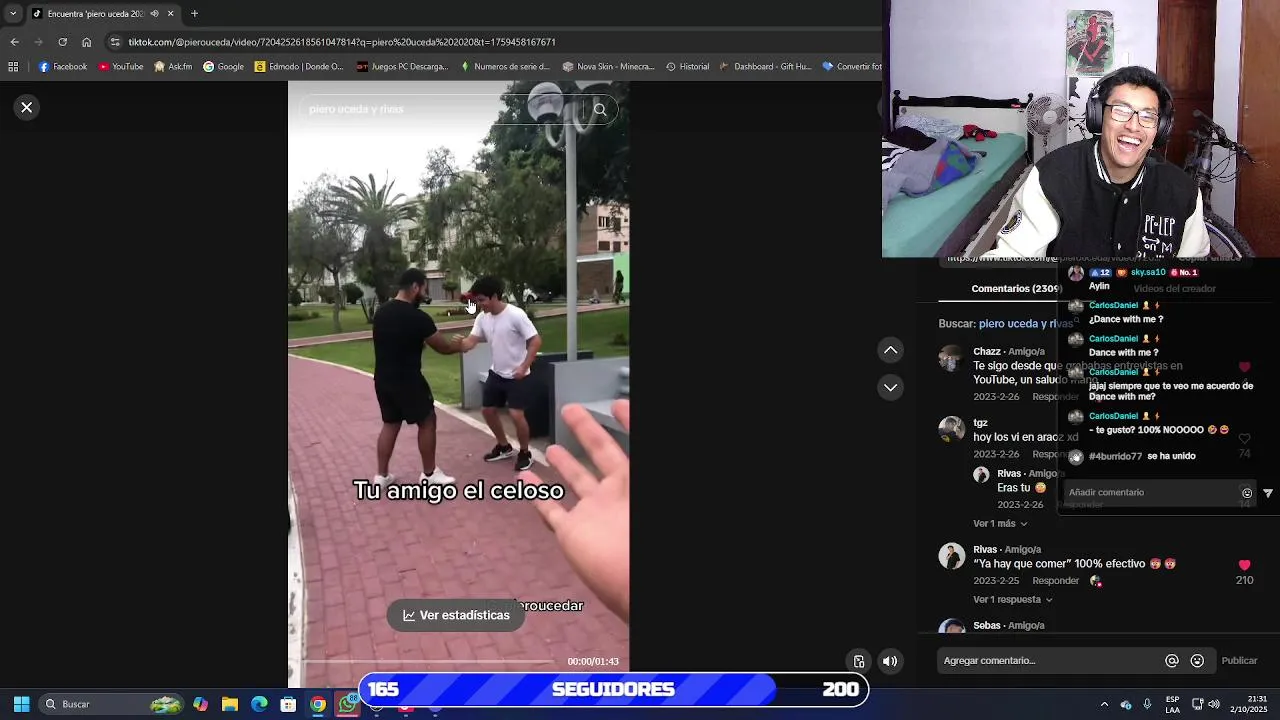Open a new tab with plus button
The width and height of the screenshot is (1280, 720).
click(194, 14)
